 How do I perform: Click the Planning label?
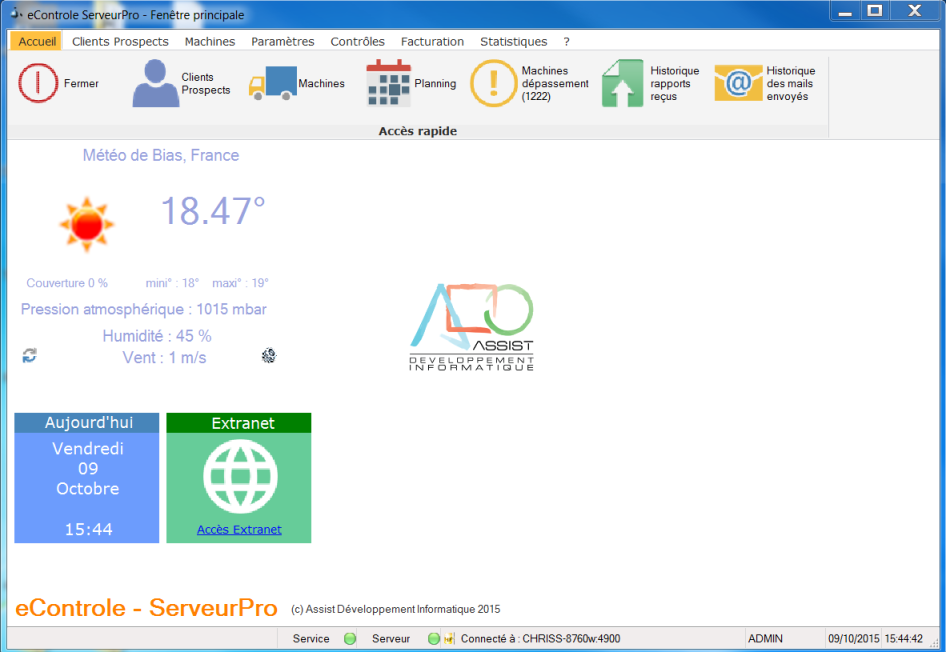click(x=435, y=83)
